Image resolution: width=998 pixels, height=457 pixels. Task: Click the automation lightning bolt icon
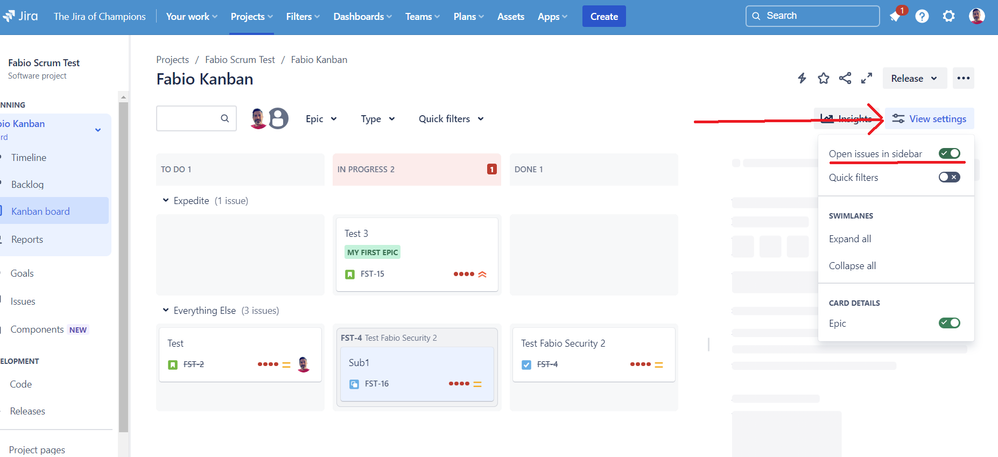click(x=802, y=78)
